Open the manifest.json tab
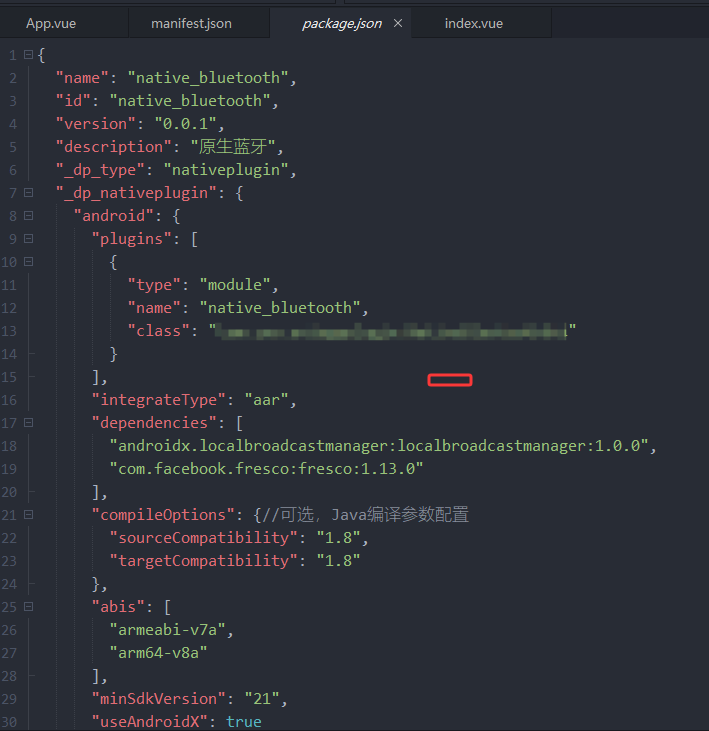This screenshot has height=731, width=709. point(191,23)
